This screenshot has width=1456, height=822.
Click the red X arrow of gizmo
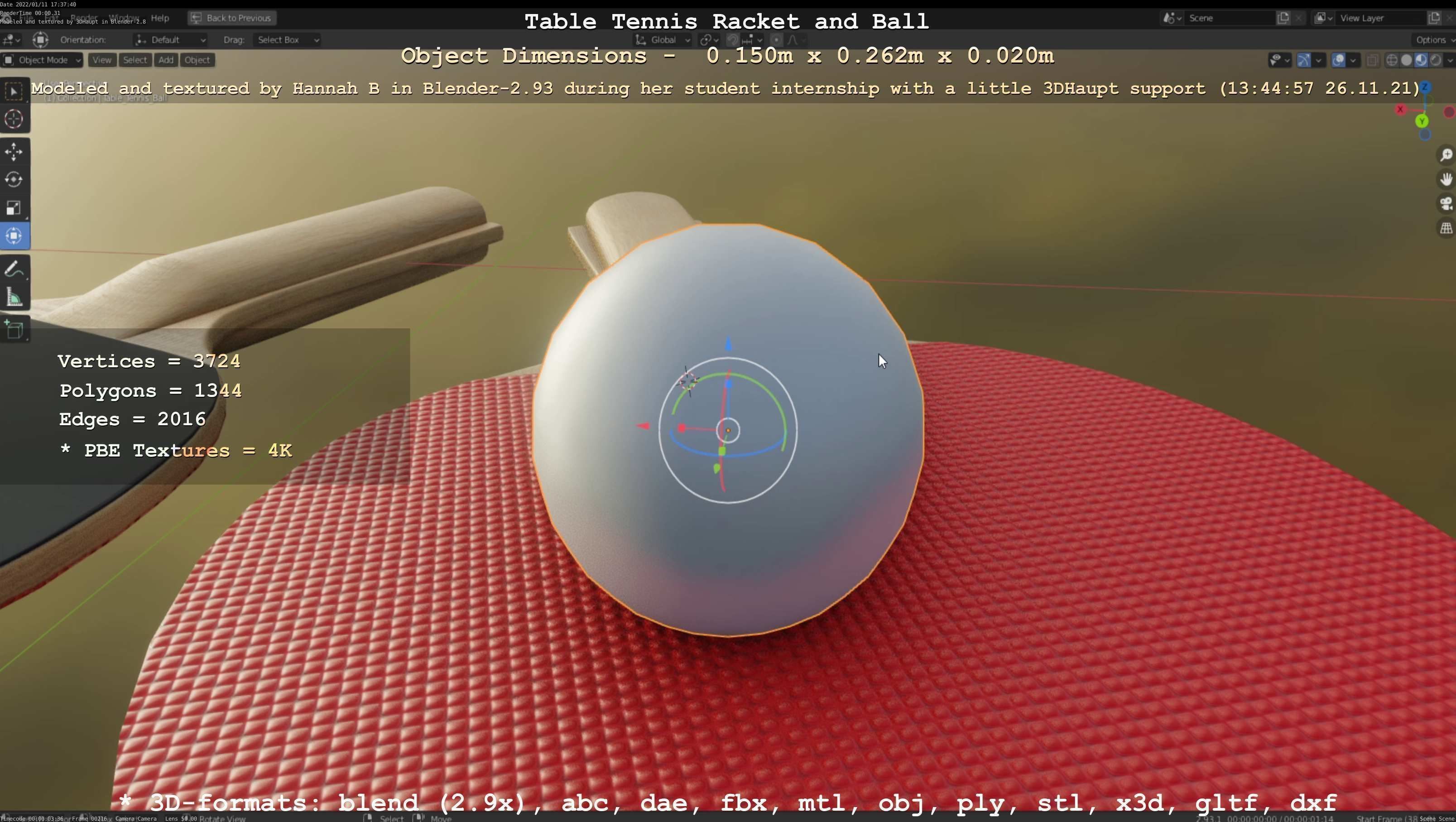[x=643, y=426]
